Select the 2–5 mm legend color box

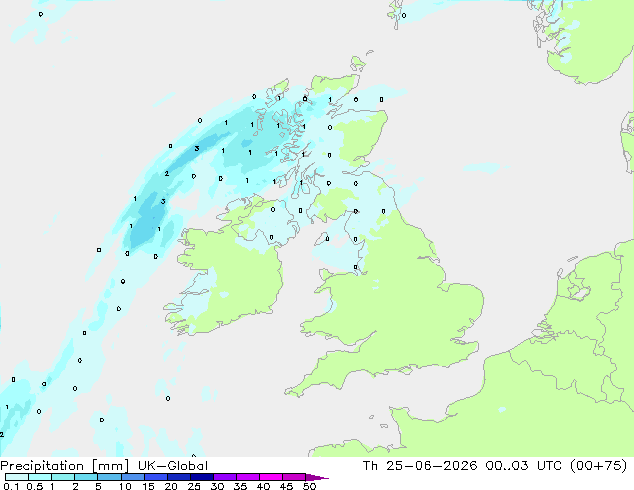coord(87,477)
